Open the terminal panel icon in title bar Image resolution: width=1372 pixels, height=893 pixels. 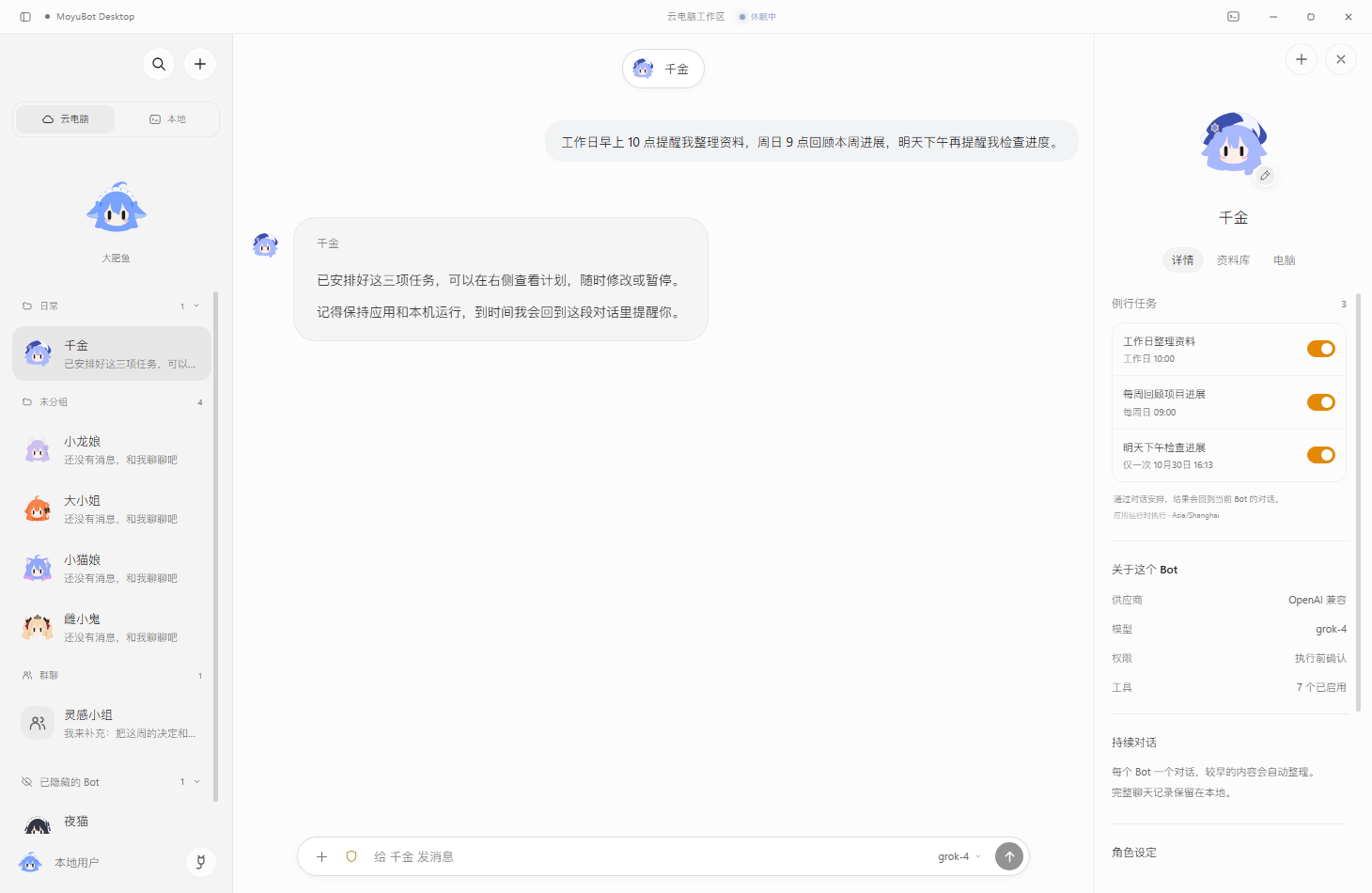(1233, 17)
